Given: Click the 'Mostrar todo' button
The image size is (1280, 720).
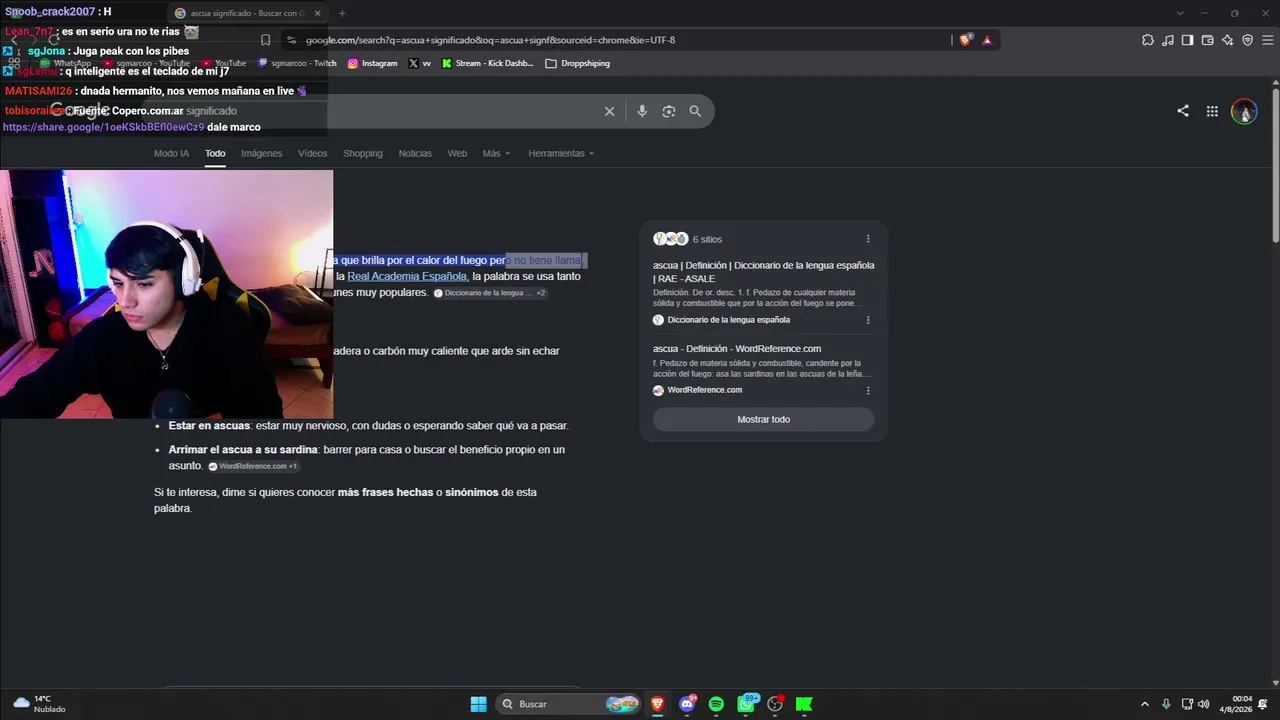Looking at the screenshot, I should click(763, 419).
